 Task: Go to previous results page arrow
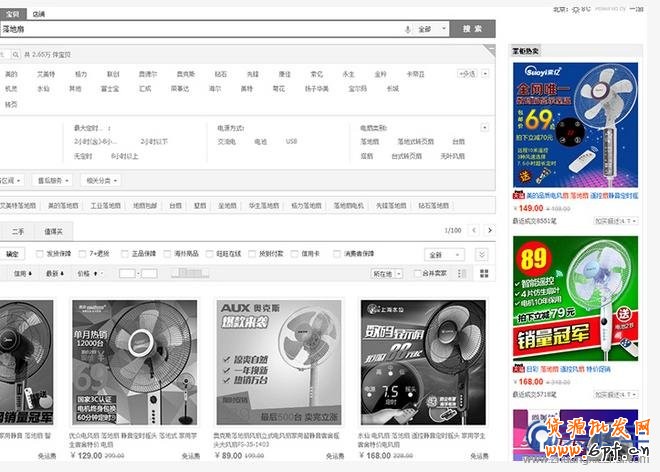470,230
